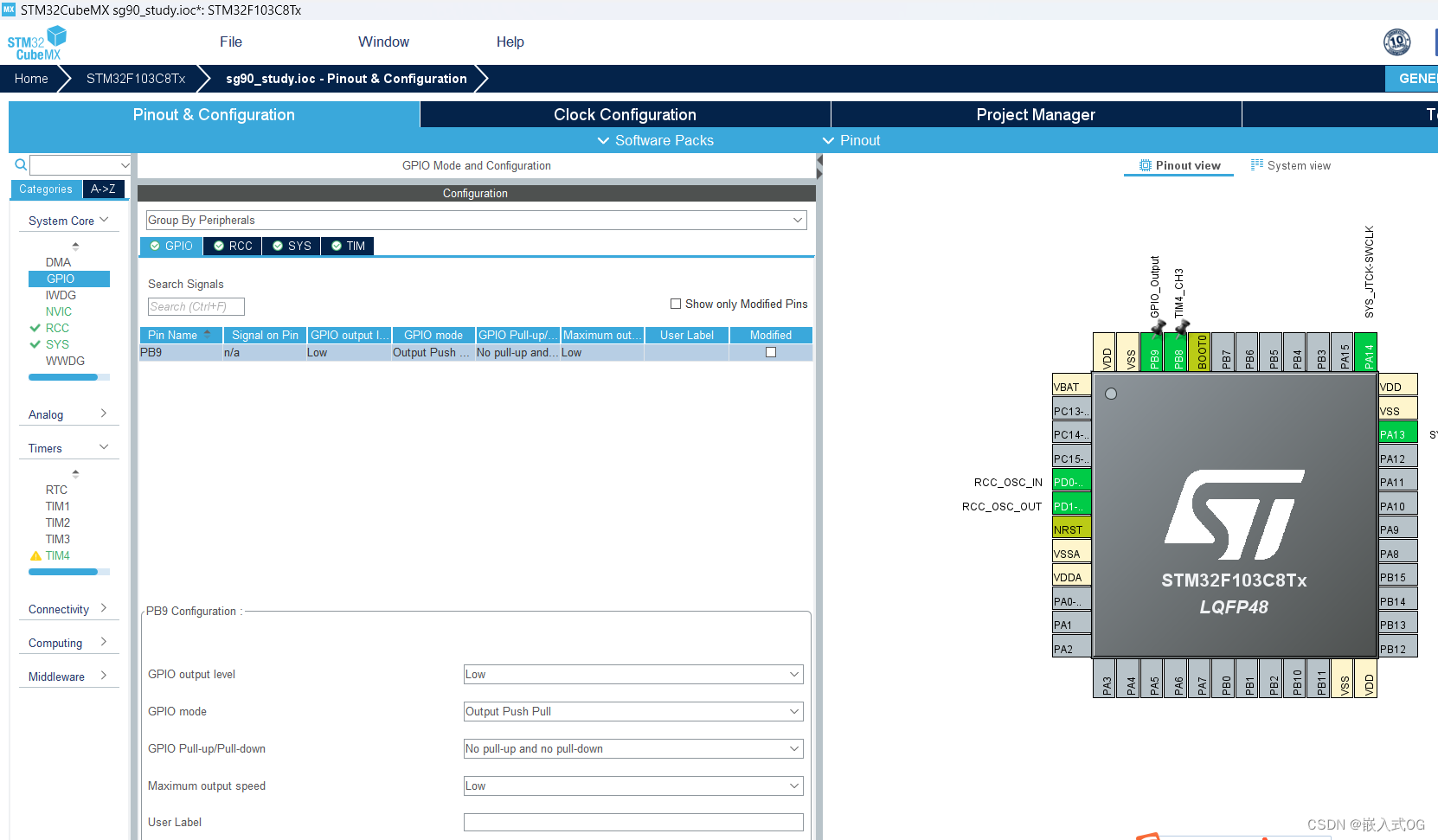Click the Search Signals input field
The image size is (1438, 840).
[196, 306]
